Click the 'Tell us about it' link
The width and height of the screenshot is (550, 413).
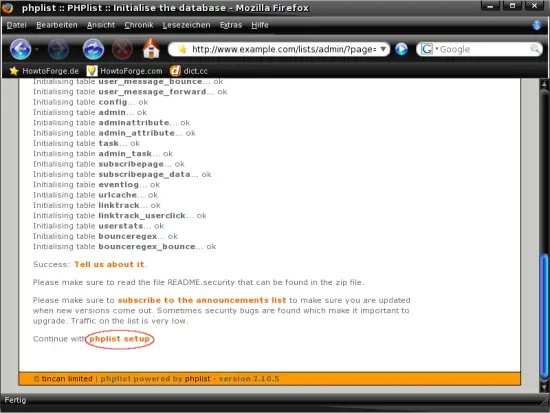pos(109,264)
